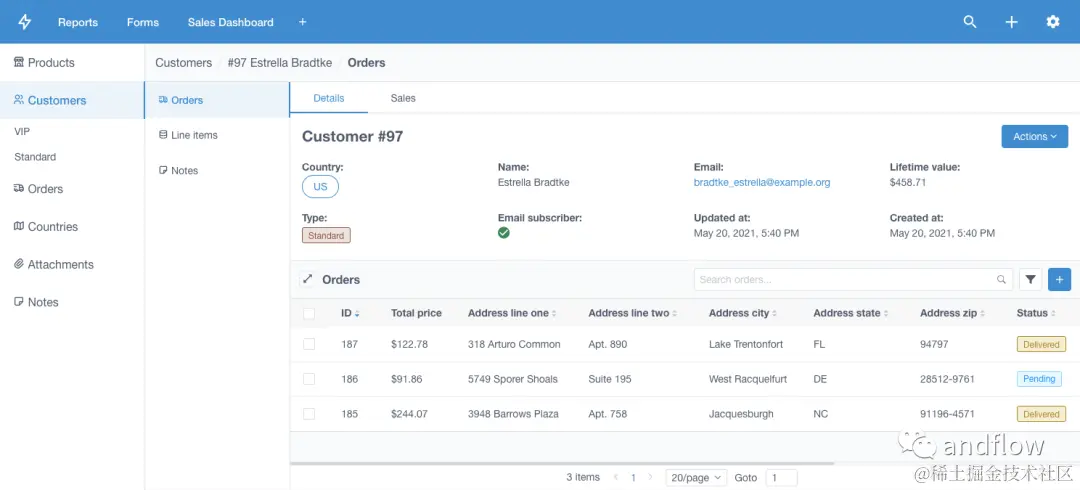Click page number 1 in pagination

(633, 477)
